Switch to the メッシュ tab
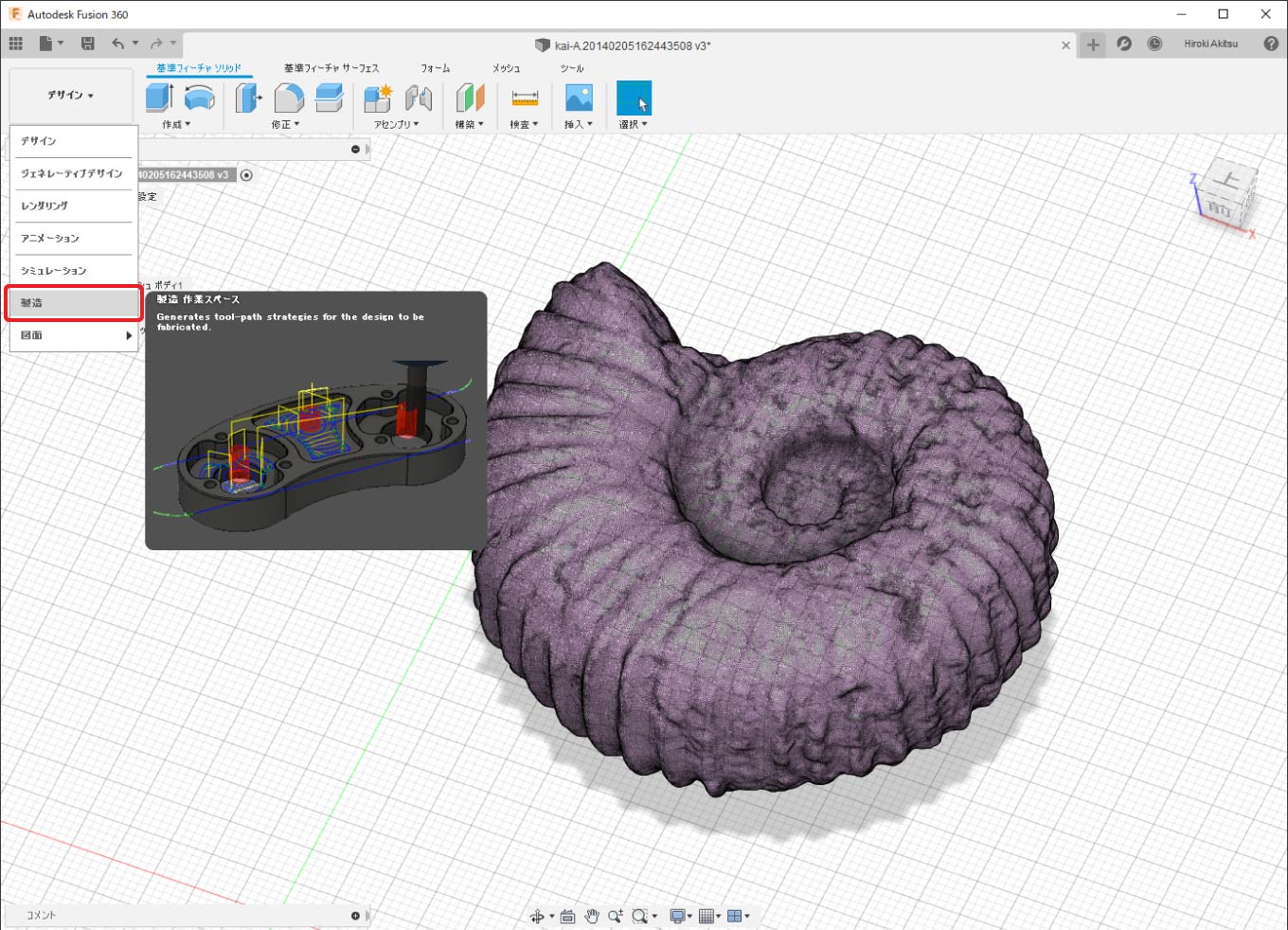This screenshot has height=930, width=1288. 506,68
